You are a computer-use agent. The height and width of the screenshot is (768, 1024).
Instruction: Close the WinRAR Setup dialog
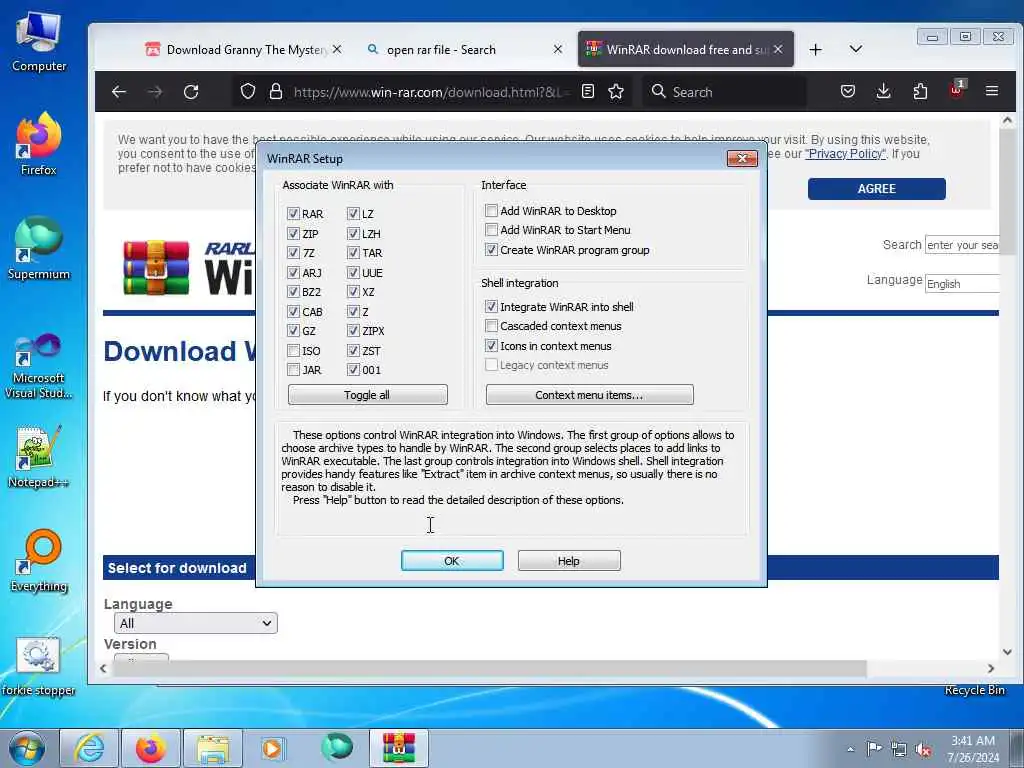[742, 158]
